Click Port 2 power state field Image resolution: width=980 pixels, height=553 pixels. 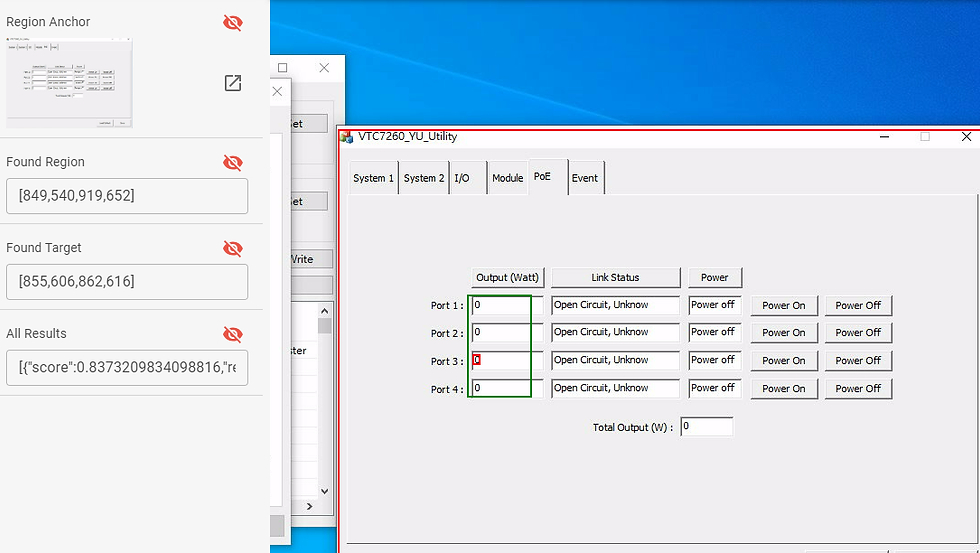(x=715, y=332)
